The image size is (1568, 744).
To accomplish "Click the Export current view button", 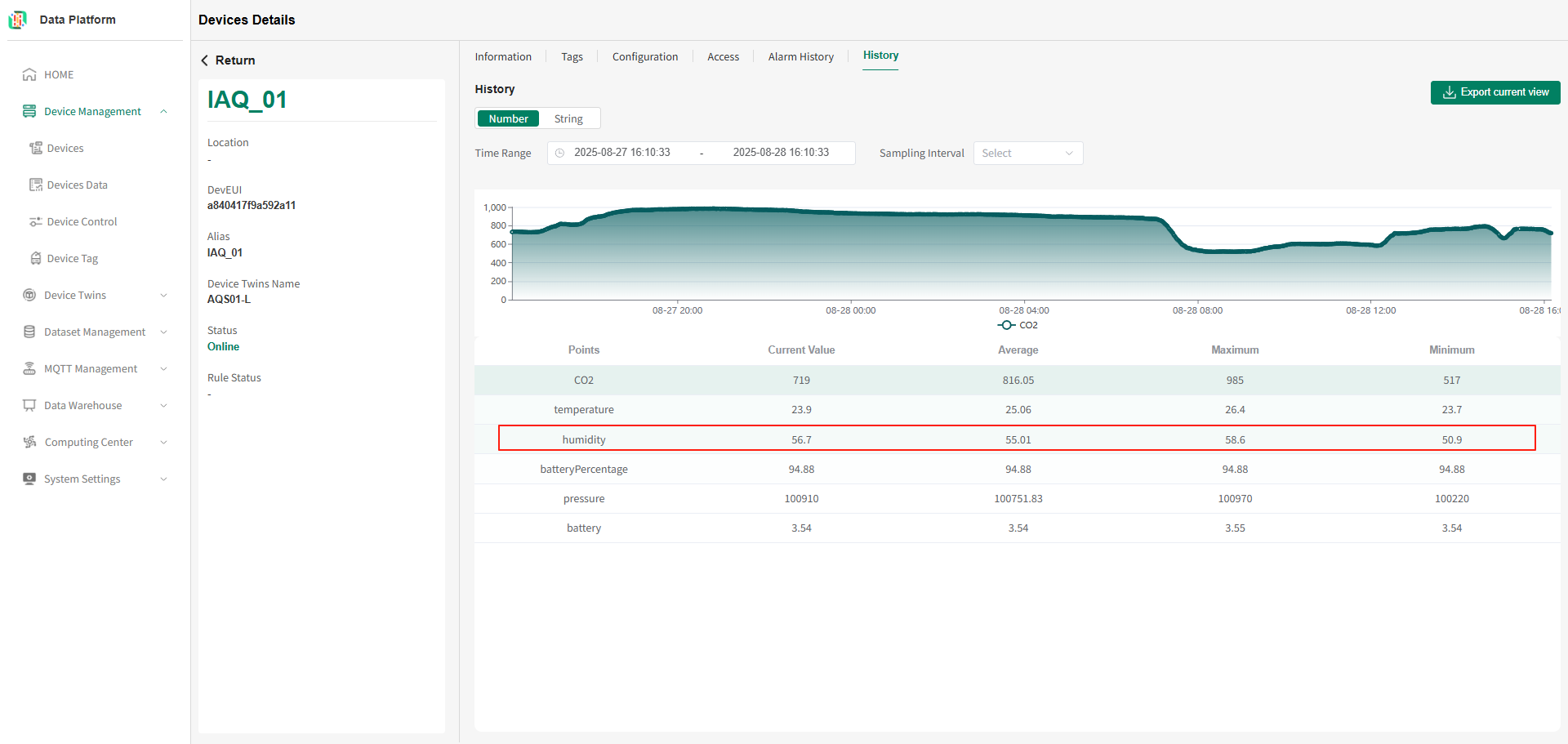I will pos(1495,92).
